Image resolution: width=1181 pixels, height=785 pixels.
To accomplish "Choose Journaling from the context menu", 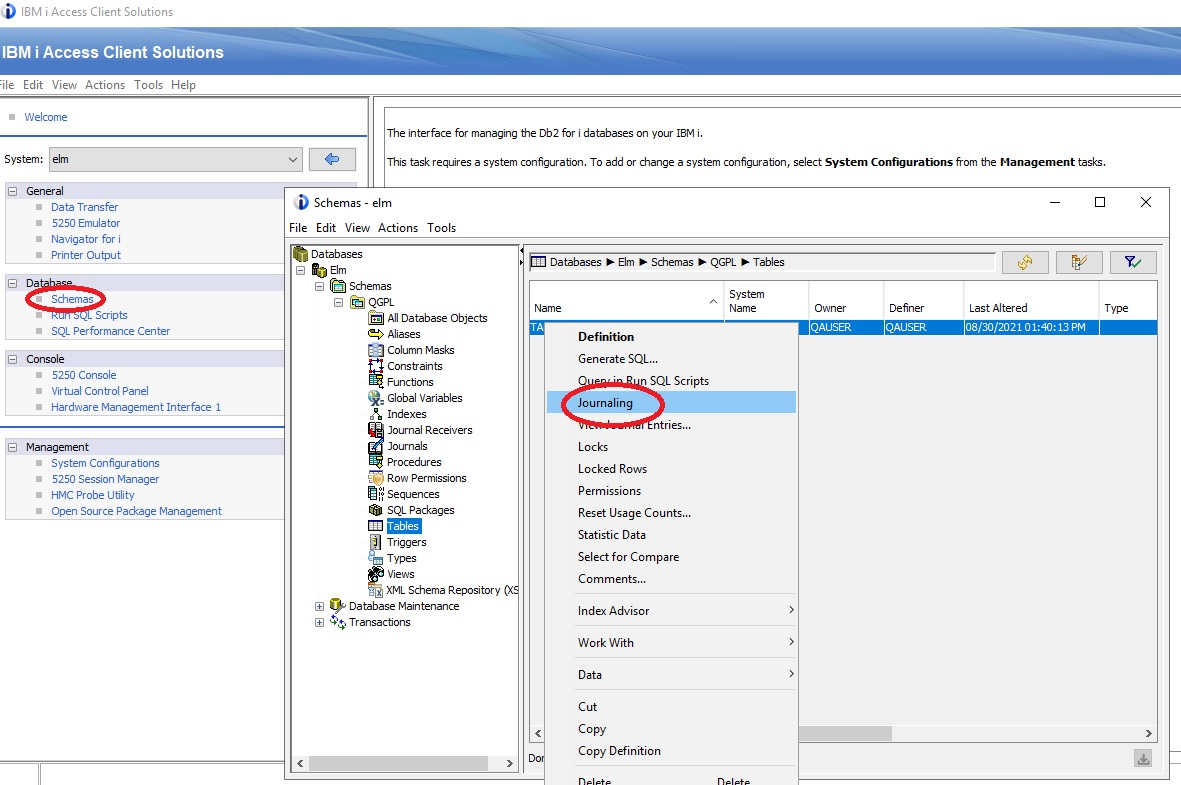I will click(x=605, y=403).
